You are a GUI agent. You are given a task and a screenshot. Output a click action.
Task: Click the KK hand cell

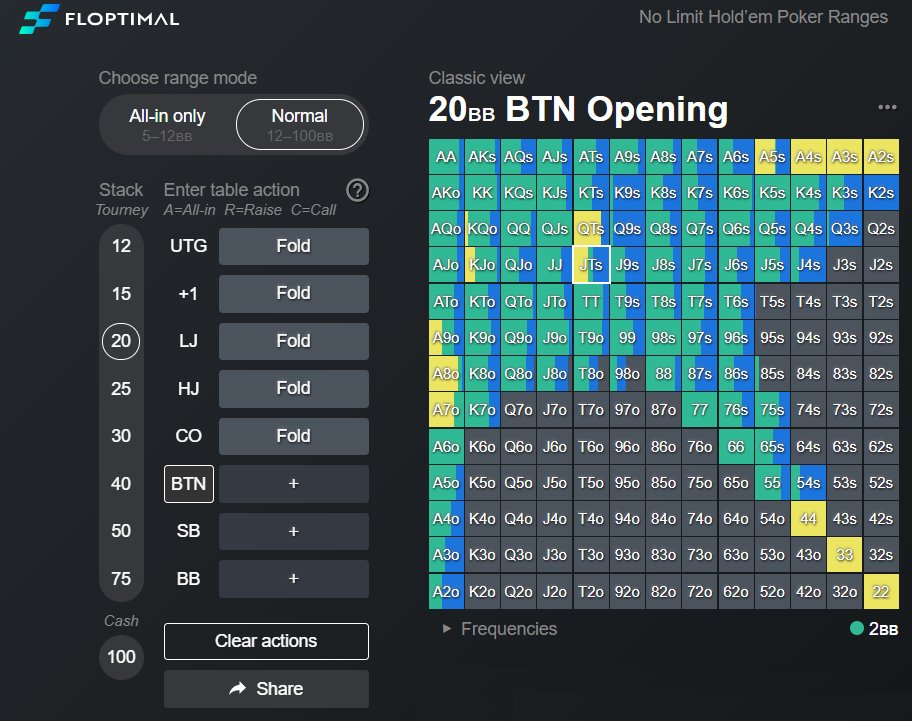482,193
